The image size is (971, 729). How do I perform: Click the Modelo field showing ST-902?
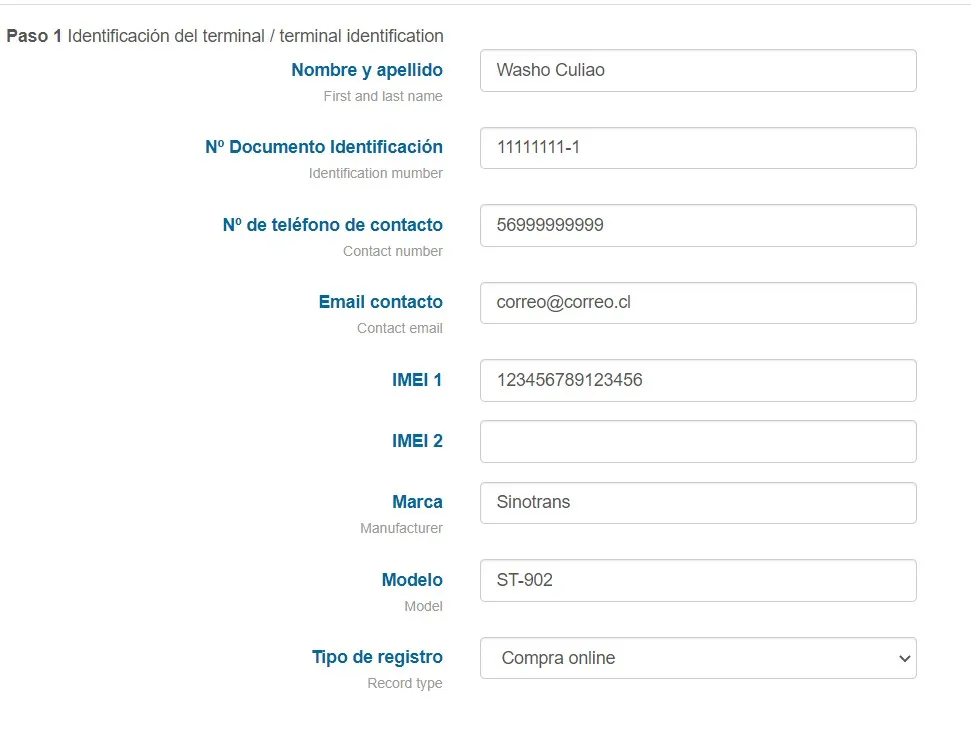tap(698, 580)
